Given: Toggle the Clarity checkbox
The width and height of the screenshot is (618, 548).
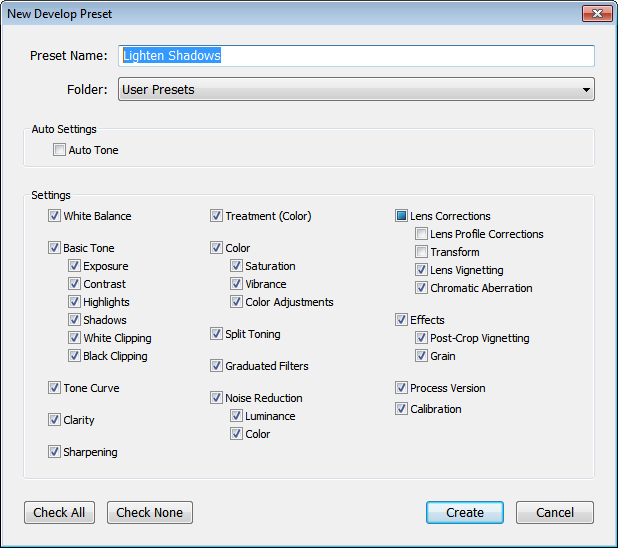Looking at the screenshot, I should click(x=54, y=419).
